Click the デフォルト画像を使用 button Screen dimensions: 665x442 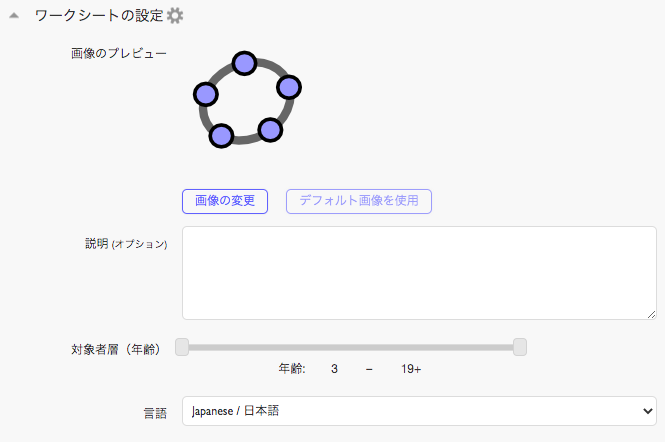[x=359, y=201]
